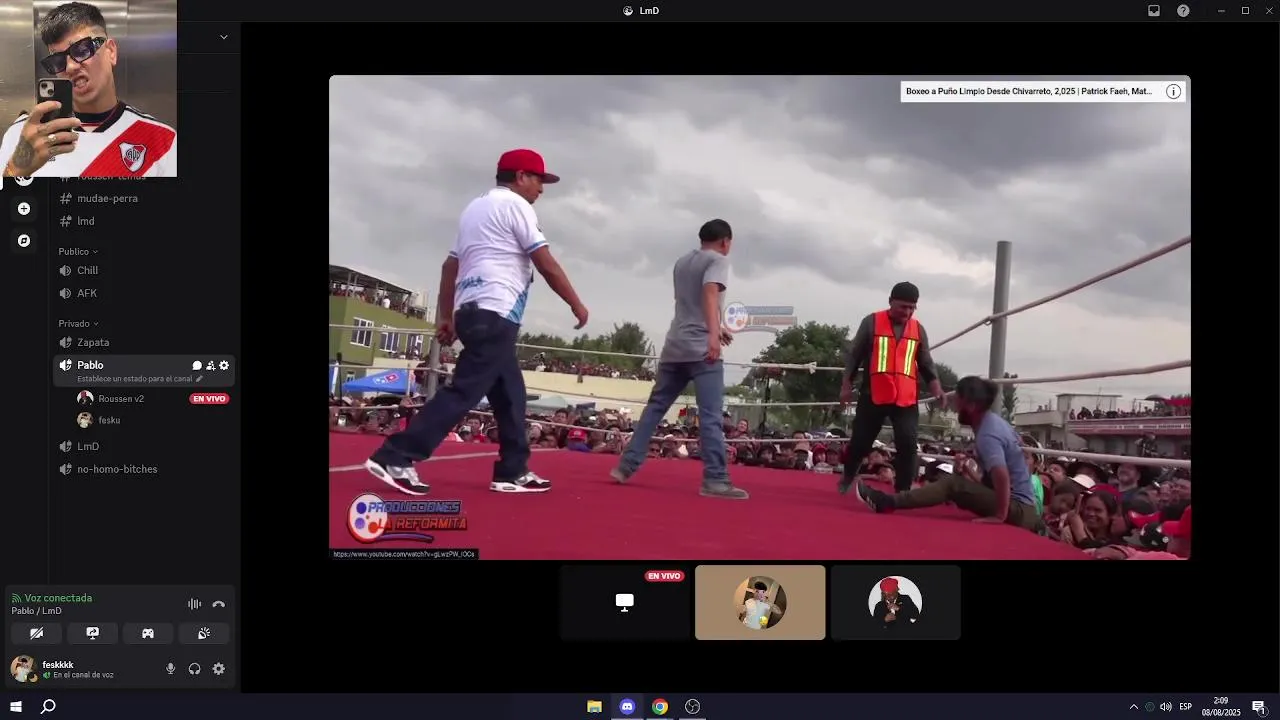Open feskkkk user profile avatar

click(x=24, y=668)
